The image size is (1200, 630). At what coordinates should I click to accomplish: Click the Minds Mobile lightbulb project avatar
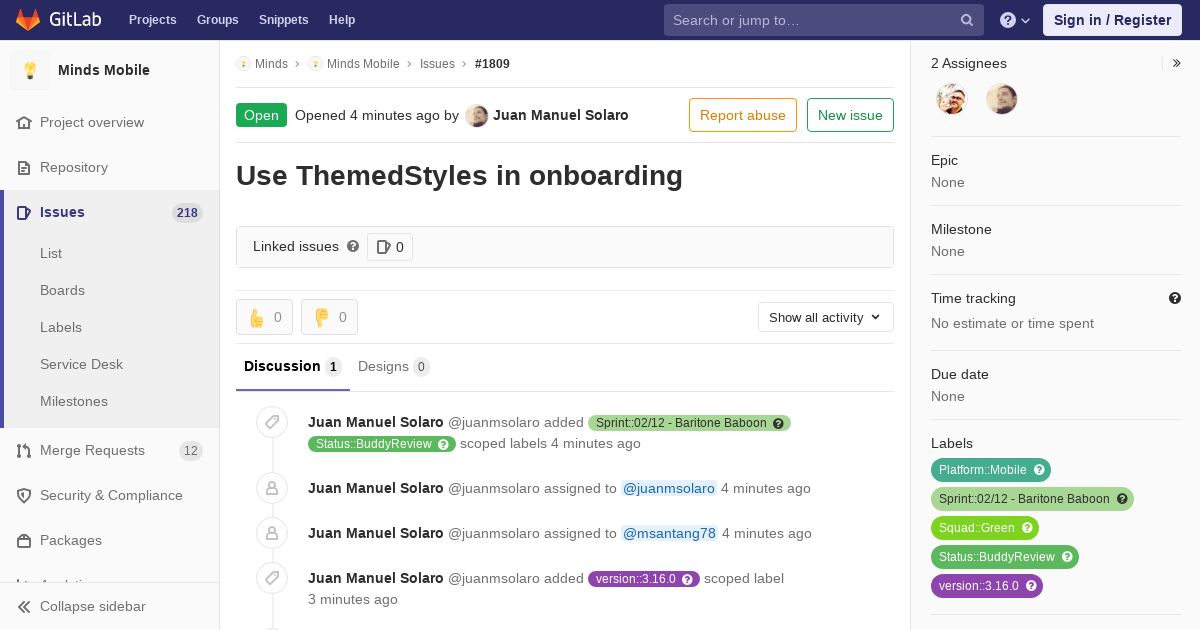[x=30, y=70]
